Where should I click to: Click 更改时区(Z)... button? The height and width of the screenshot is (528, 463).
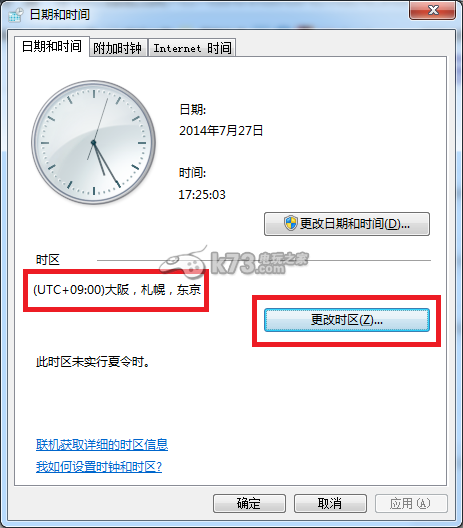(347, 320)
